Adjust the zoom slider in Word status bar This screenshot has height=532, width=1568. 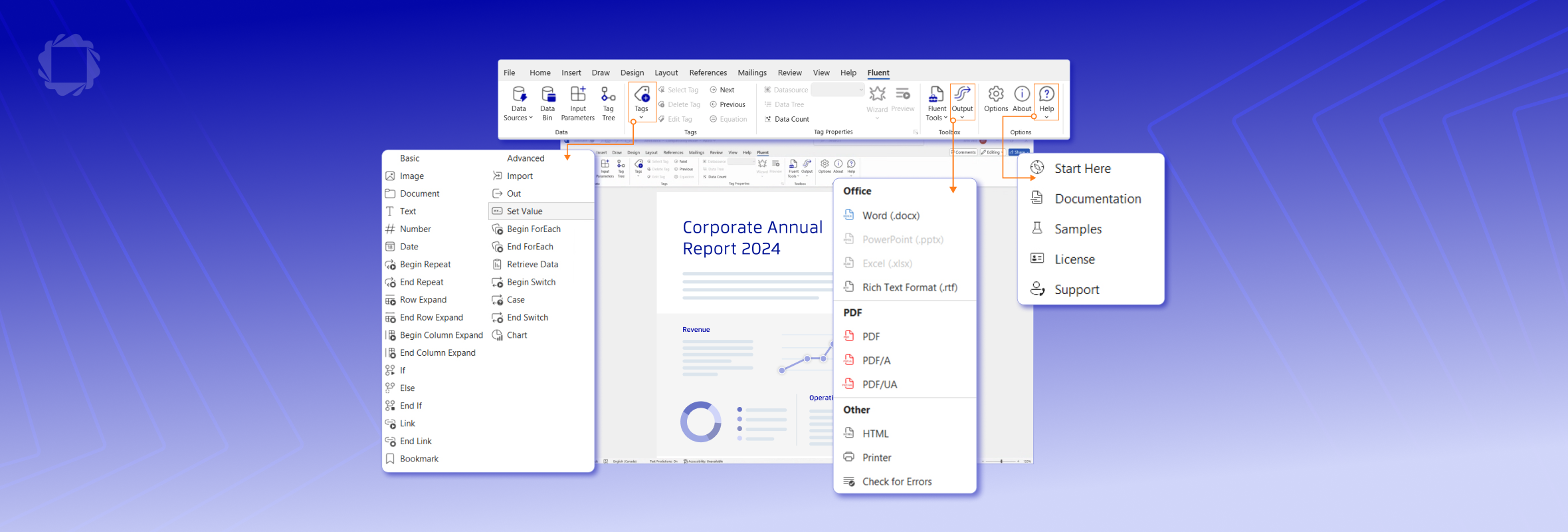point(1001,461)
